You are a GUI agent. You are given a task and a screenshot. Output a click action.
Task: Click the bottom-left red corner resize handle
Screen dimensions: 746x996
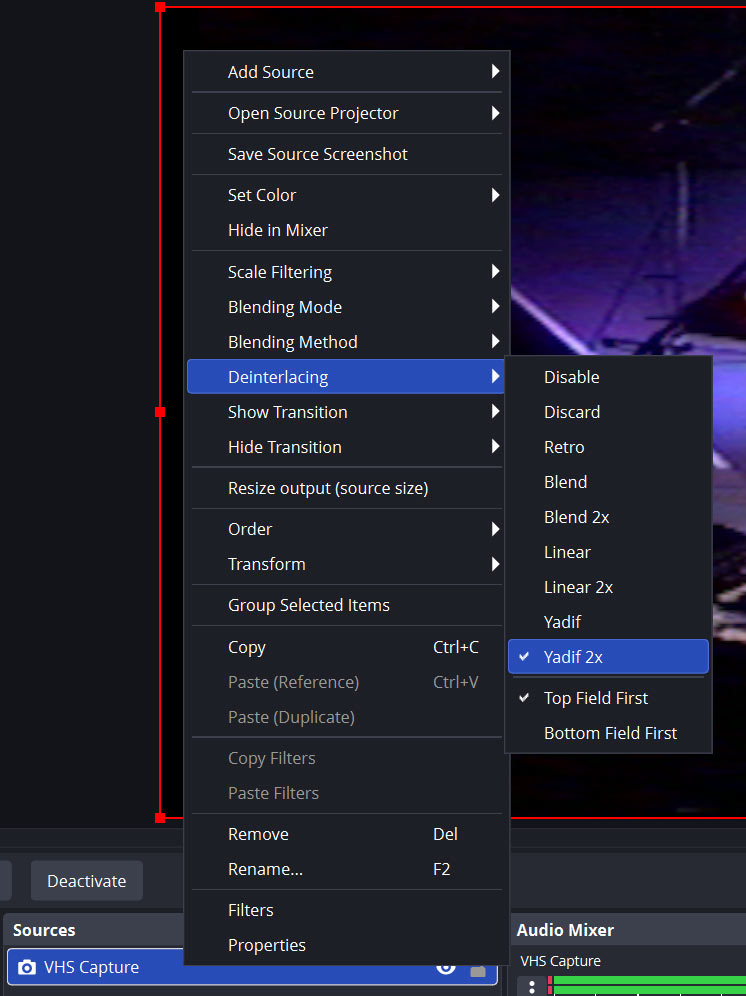(160, 818)
